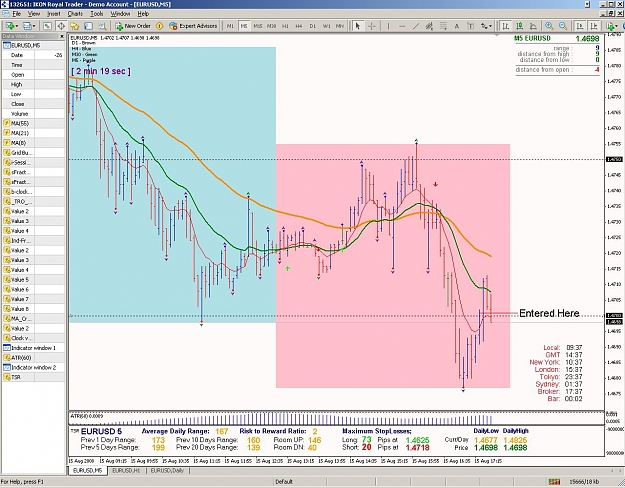Switch to the EURUSD,Daily chart tab
Viewport: 625px width, 488px height.
167,471
